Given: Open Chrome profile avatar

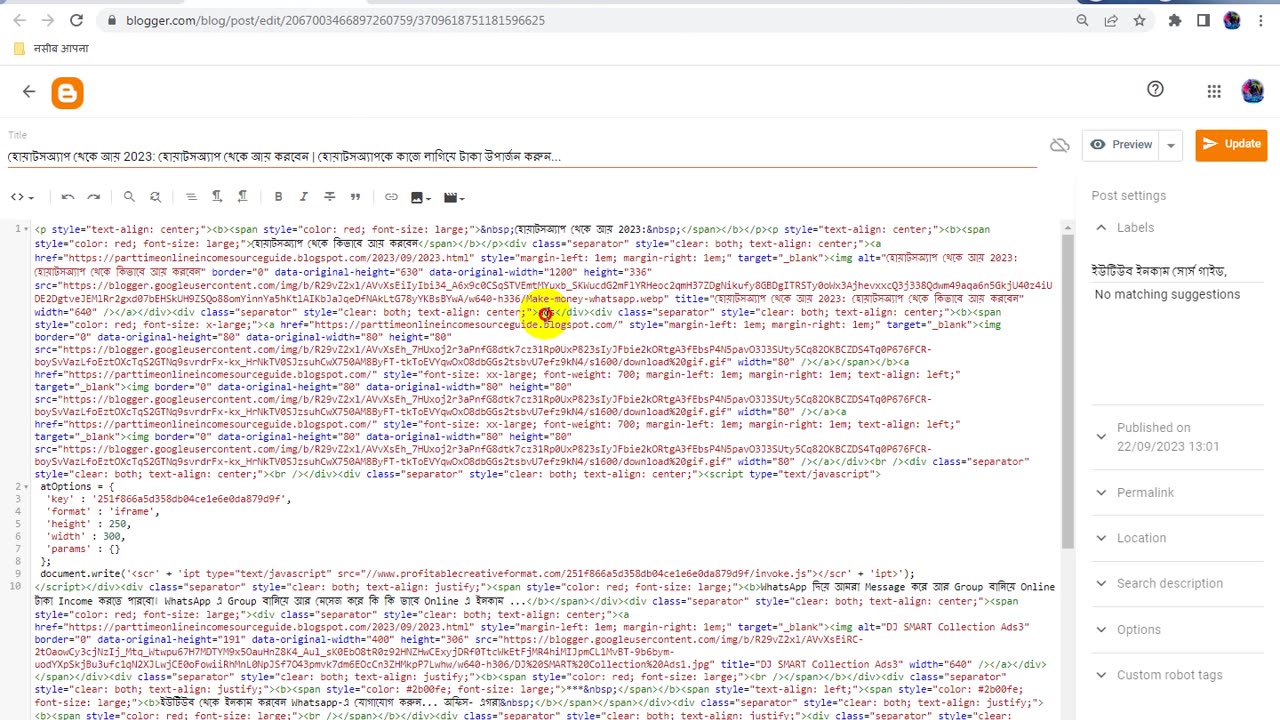Looking at the screenshot, I should (1231, 20).
